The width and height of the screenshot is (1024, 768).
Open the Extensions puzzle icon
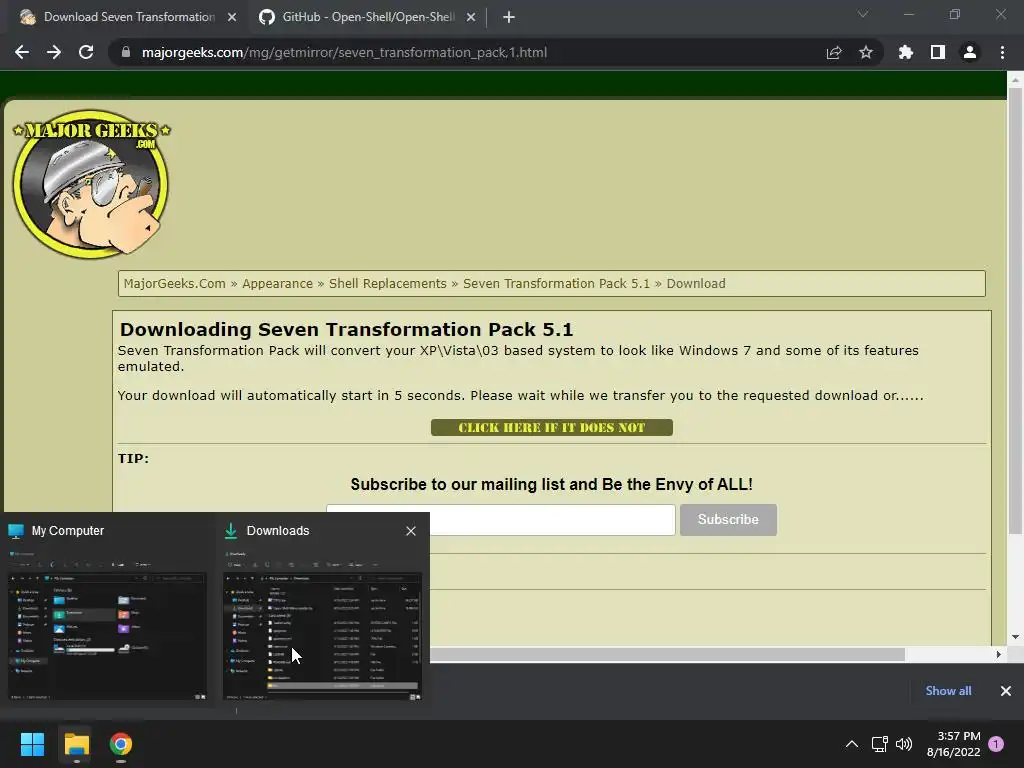(906, 52)
